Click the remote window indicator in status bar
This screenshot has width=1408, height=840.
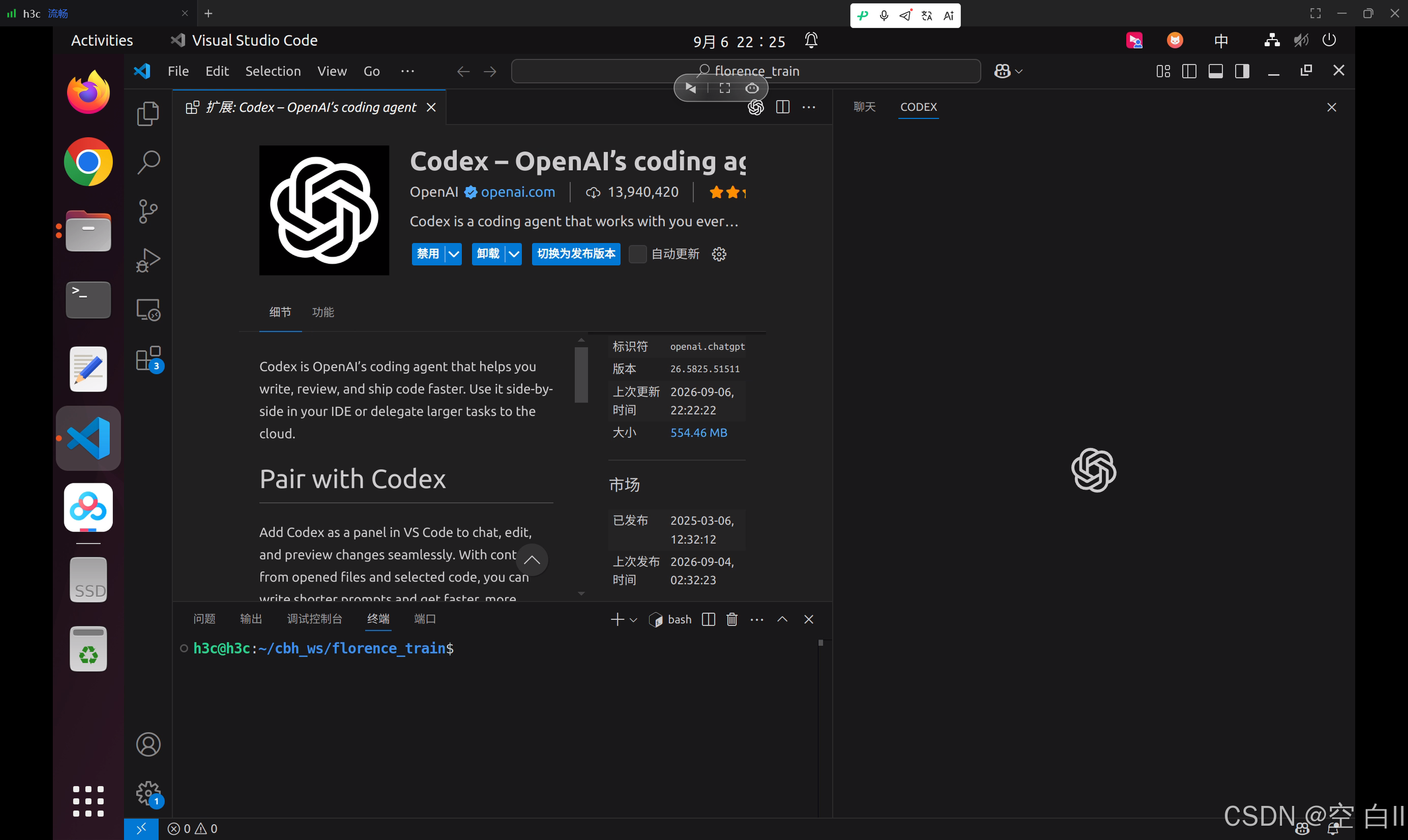tap(141, 828)
